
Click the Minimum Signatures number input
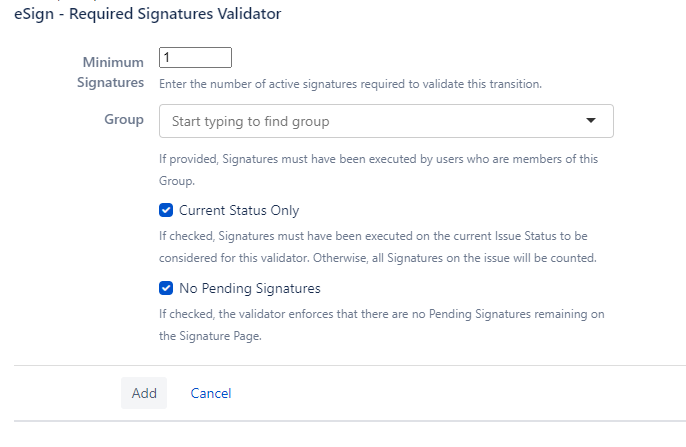point(196,58)
